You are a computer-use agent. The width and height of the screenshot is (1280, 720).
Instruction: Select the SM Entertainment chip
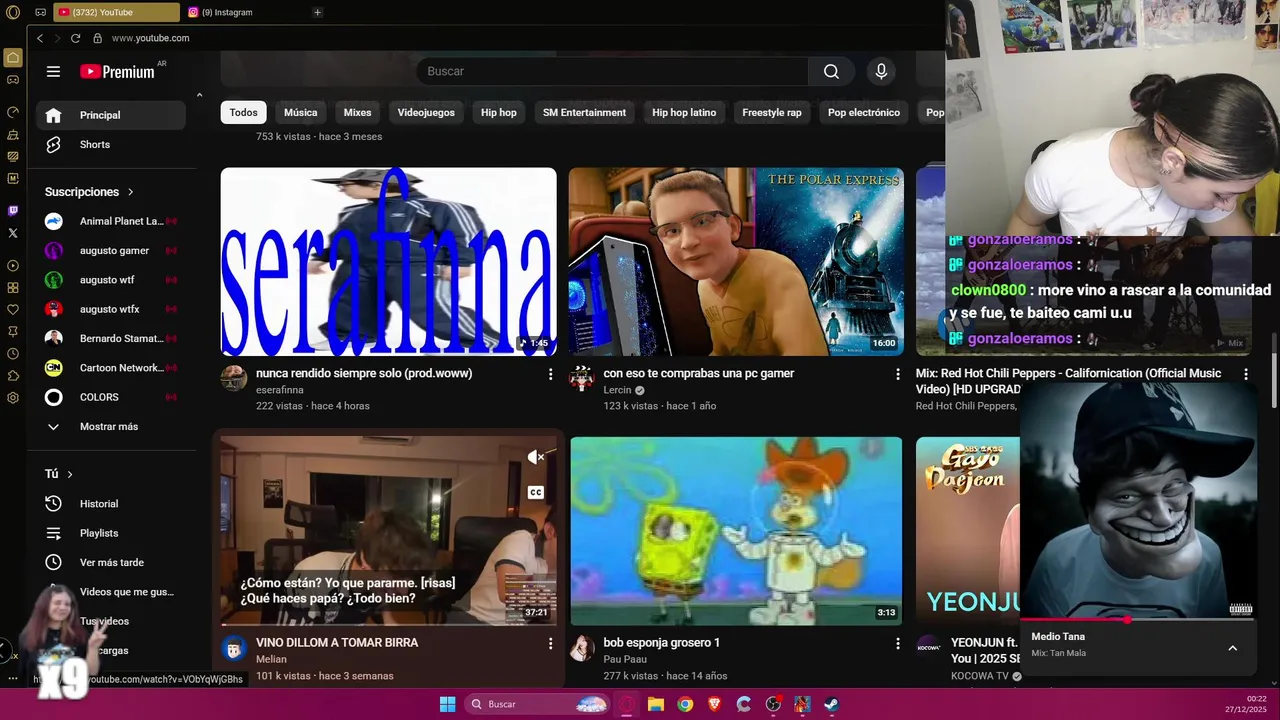click(584, 112)
